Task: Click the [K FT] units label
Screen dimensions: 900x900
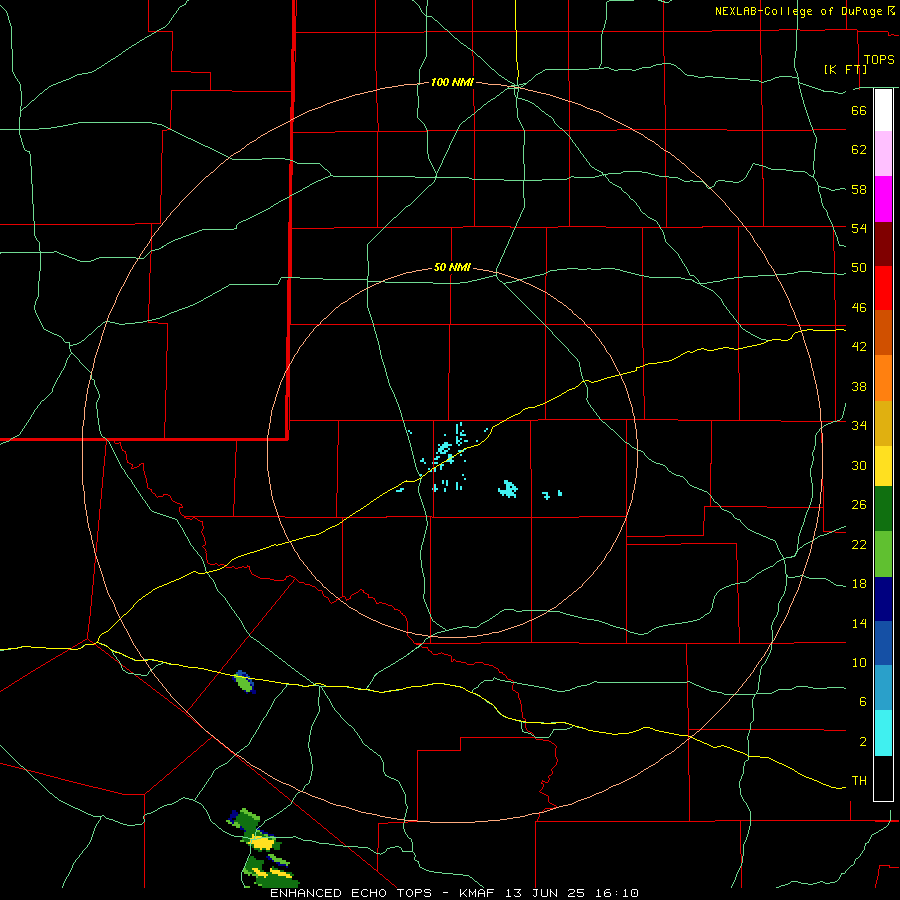Action: pyautogui.click(x=845, y=69)
